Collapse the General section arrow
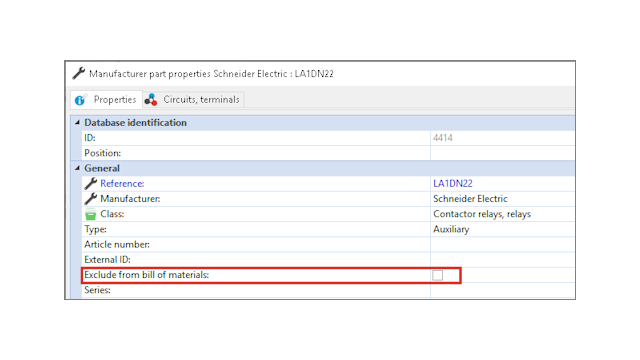The width and height of the screenshot is (640, 360). [x=77, y=168]
